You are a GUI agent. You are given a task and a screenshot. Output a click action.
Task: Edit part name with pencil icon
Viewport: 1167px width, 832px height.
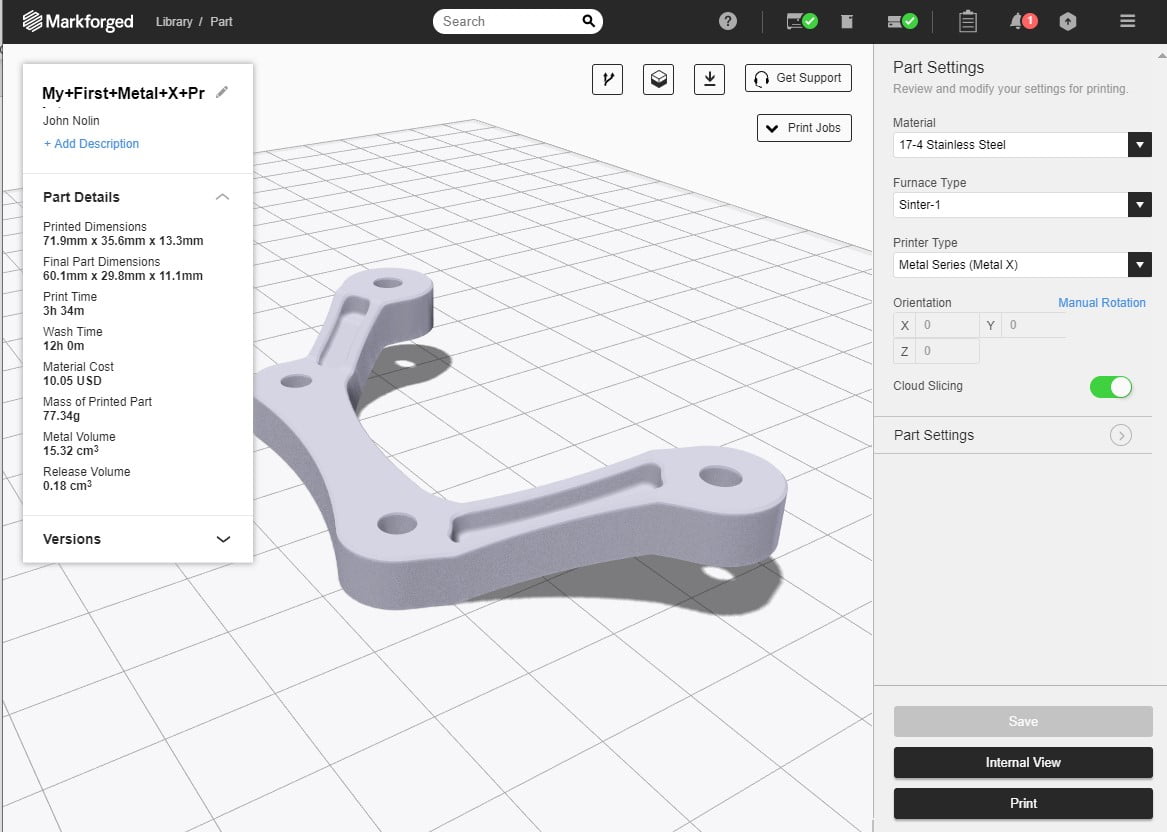point(222,92)
